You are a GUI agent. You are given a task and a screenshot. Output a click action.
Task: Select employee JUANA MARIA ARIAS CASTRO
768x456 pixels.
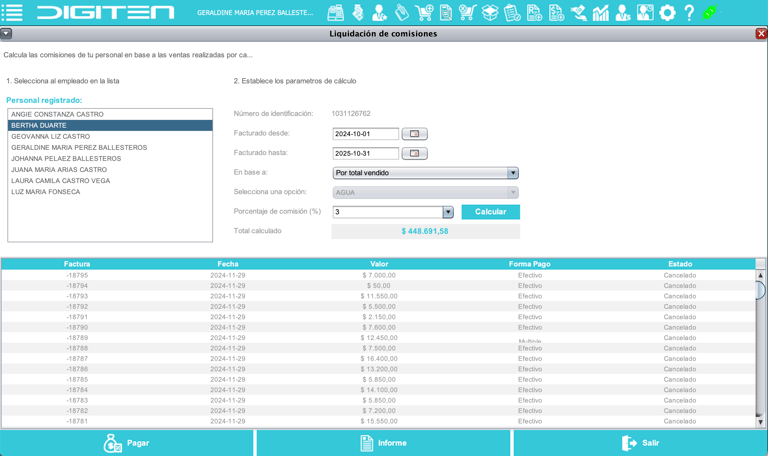[110, 169]
